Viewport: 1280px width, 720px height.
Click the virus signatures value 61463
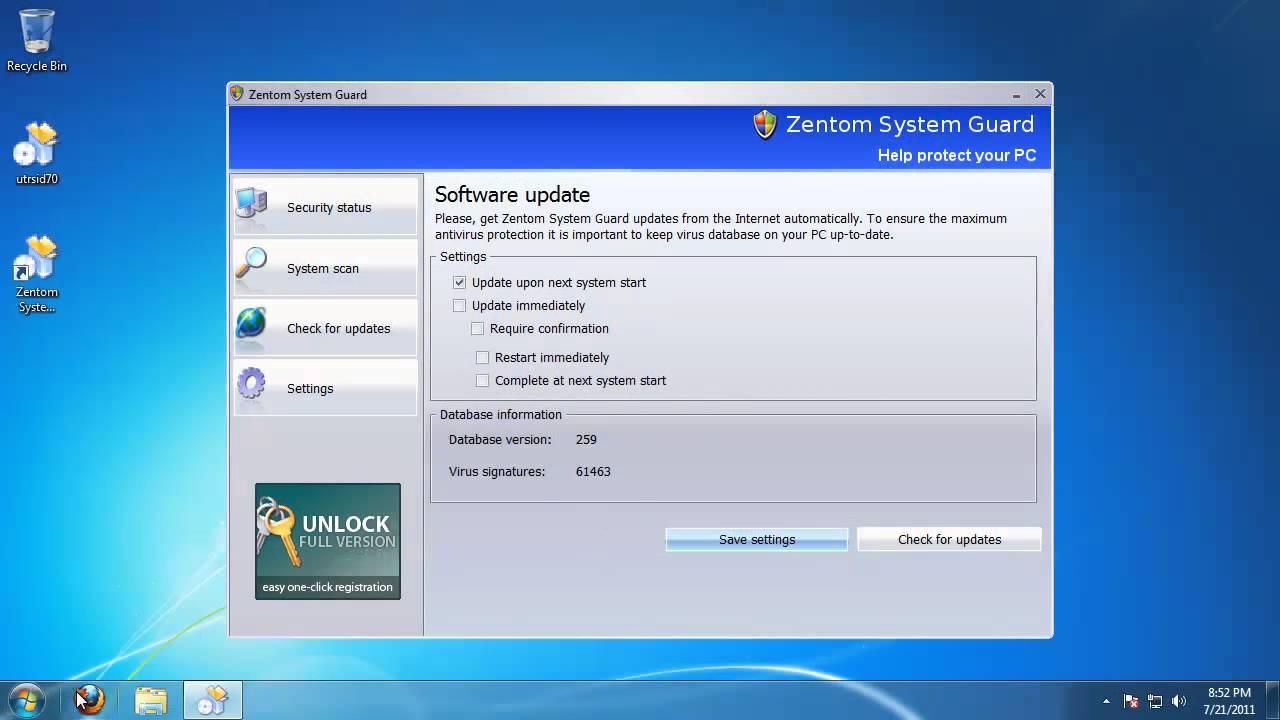[x=593, y=472]
